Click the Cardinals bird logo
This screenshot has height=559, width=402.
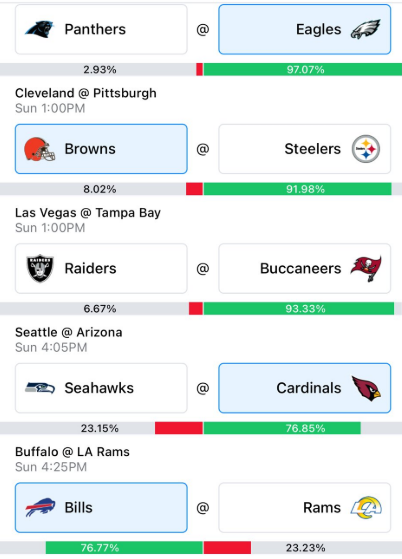[x=366, y=388]
